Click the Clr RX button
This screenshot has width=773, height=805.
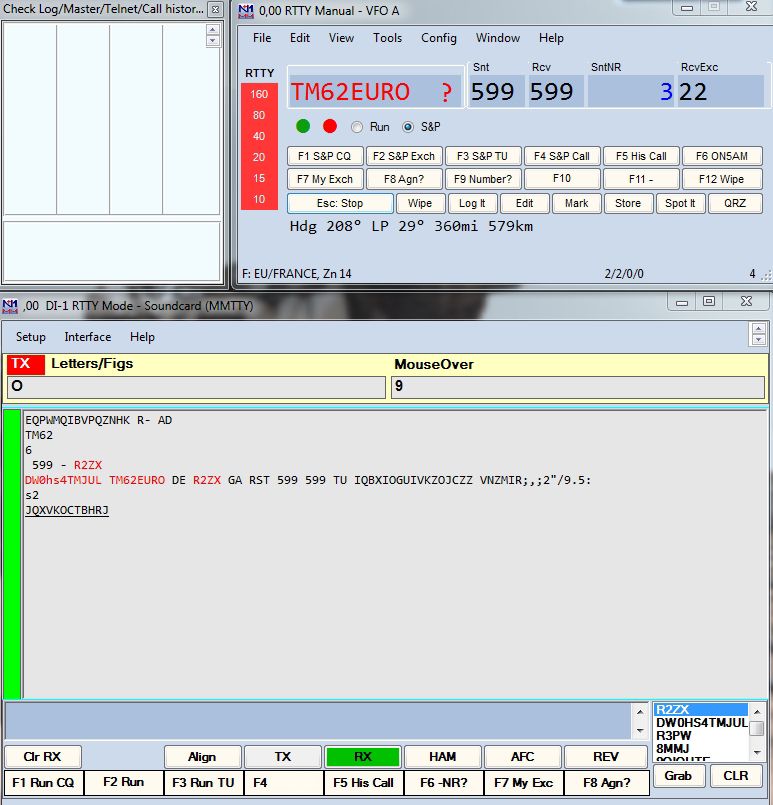(43, 757)
